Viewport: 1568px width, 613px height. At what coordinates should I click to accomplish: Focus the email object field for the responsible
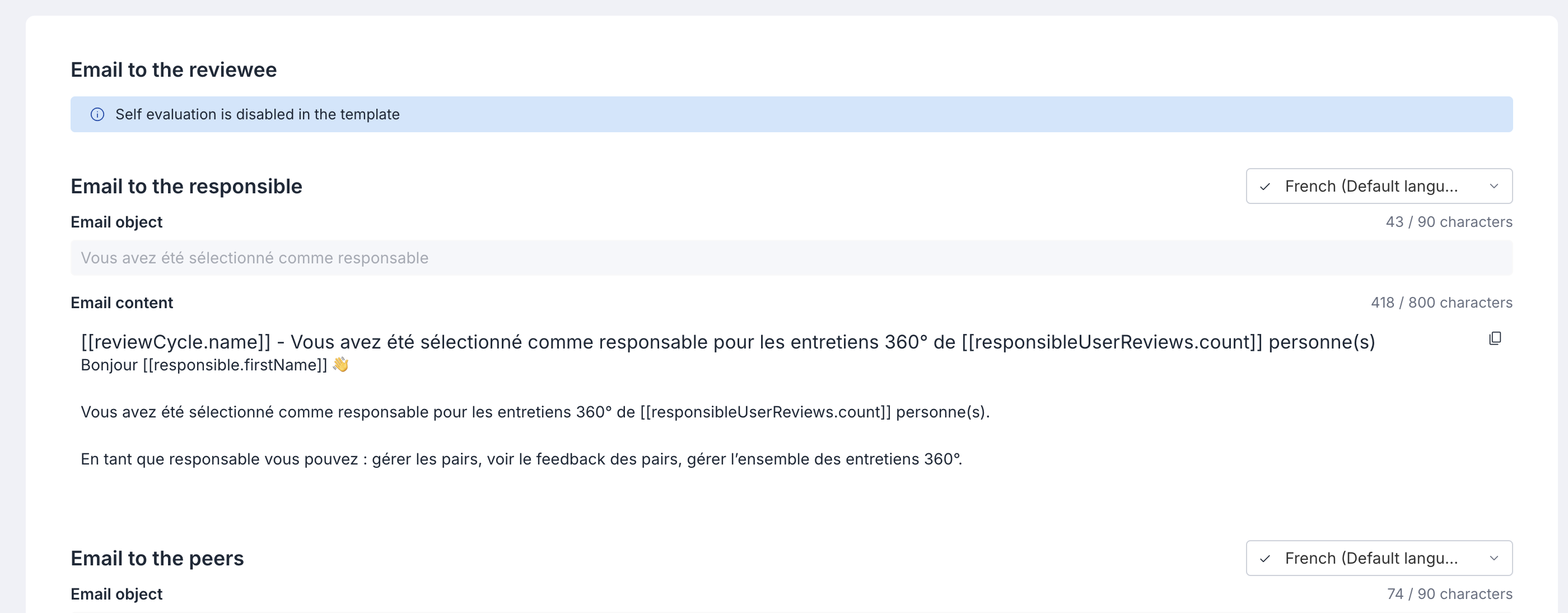pos(791,258)
